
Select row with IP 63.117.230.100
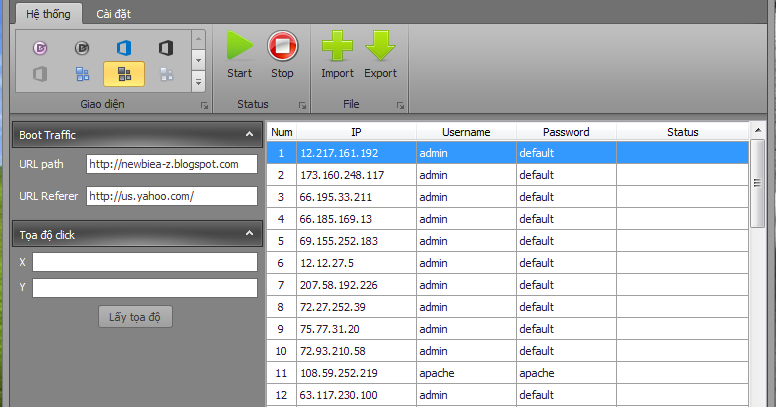pyautogui.click(x=507, y=395)
